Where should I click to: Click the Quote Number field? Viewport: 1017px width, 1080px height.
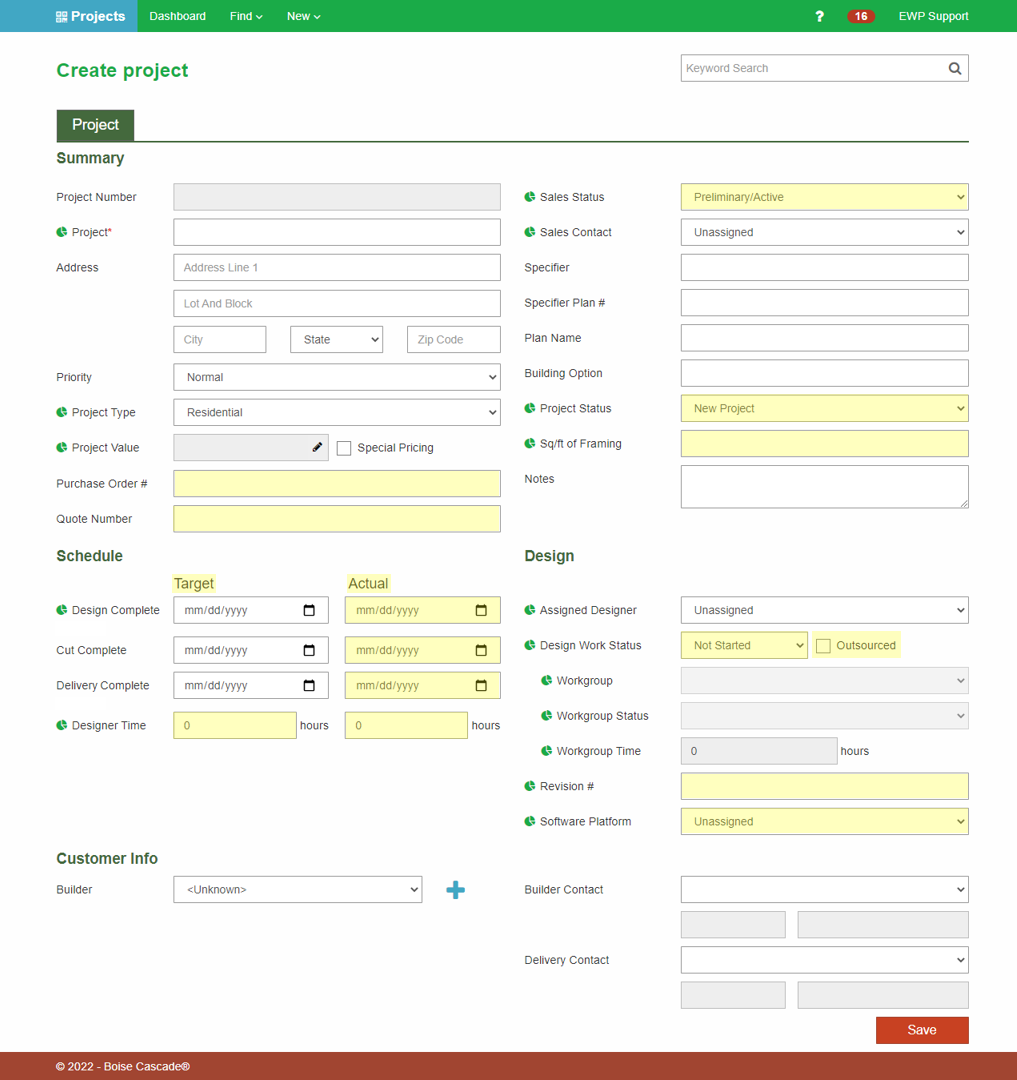337,519
